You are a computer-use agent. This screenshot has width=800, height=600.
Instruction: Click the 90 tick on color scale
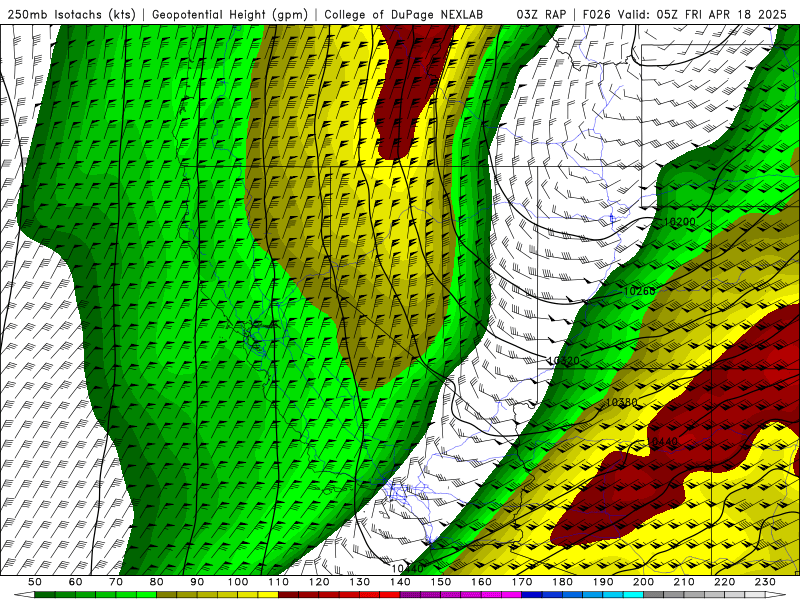[197, 582]
